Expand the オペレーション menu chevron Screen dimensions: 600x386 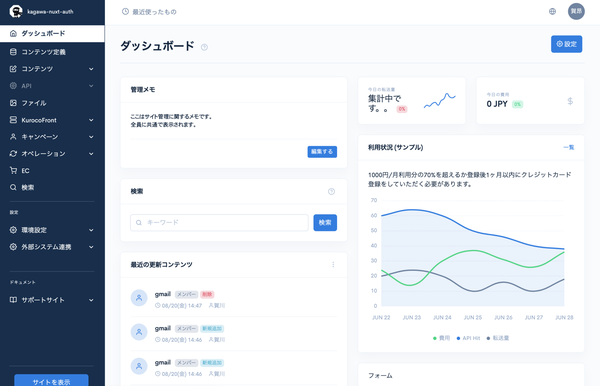91,153
